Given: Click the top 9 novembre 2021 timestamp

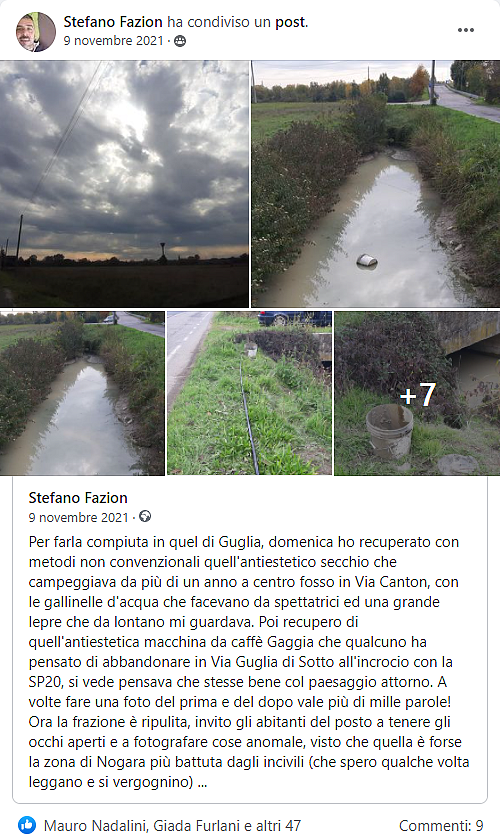Looking at the screenshot, I should pyautogui.click(x=113, y=41).
